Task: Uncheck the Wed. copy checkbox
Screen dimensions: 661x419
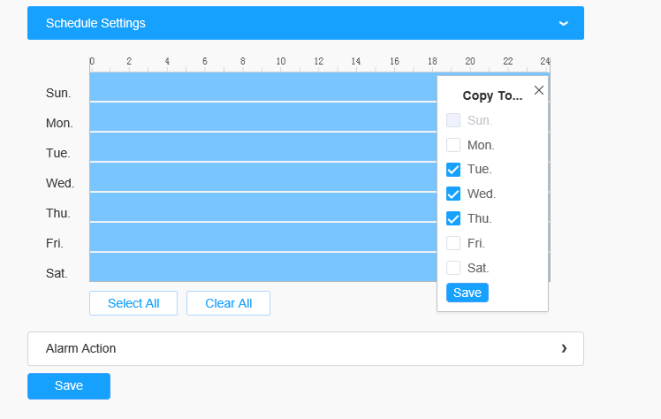Action: (453, 194)
